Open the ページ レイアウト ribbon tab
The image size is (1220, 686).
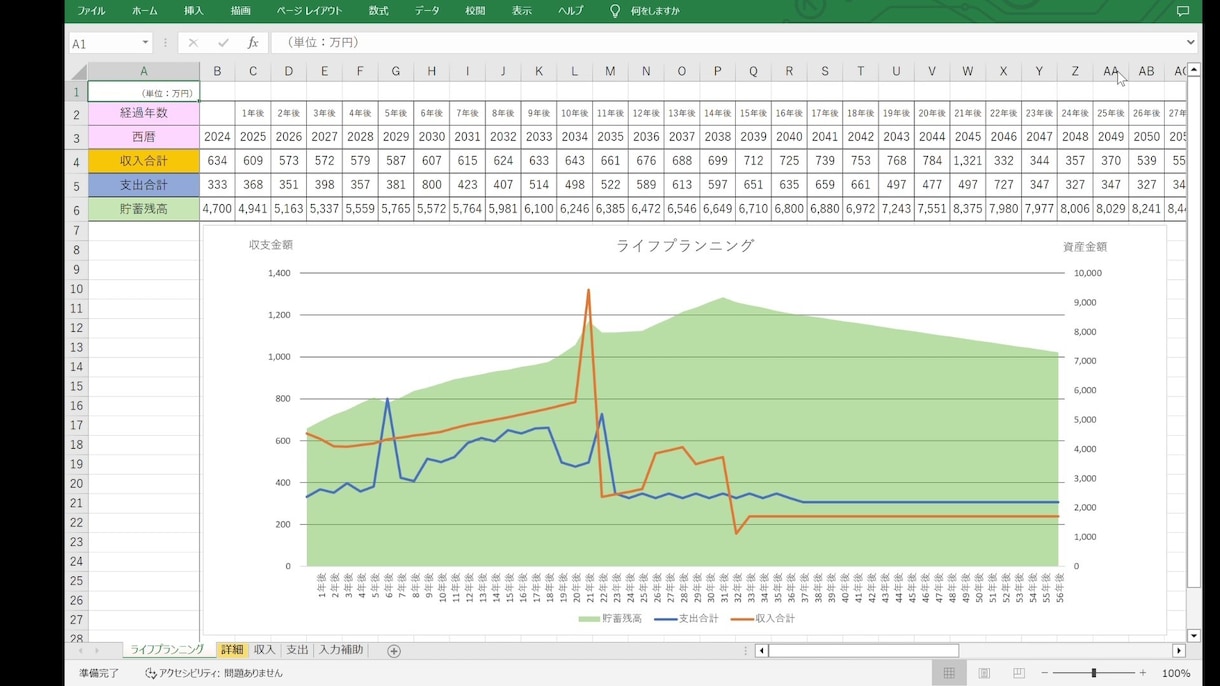click(309, 11)
